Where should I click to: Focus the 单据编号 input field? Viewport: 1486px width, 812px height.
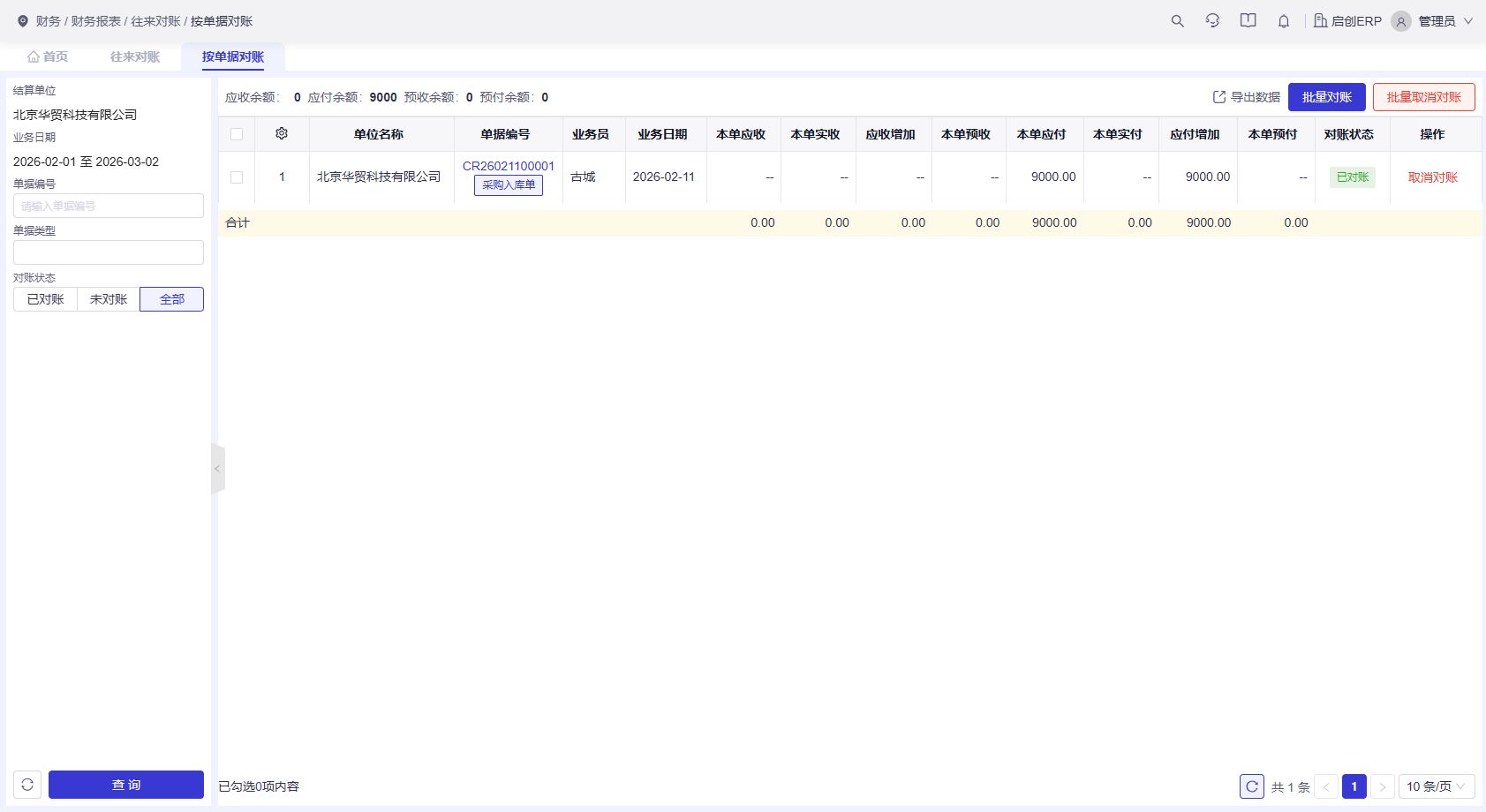(109, 206)
